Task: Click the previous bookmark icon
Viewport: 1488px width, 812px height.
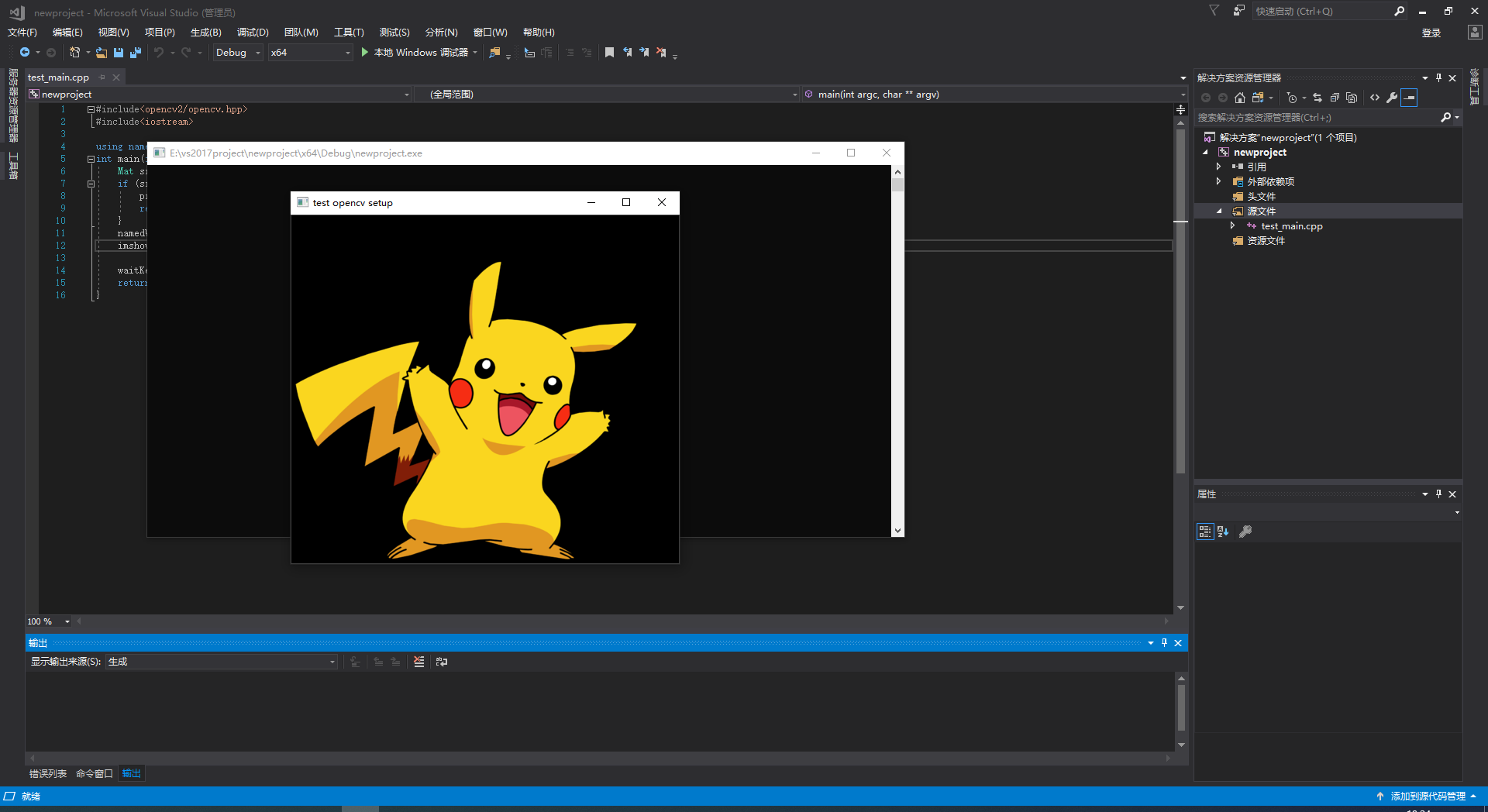Action: point(627,53)
